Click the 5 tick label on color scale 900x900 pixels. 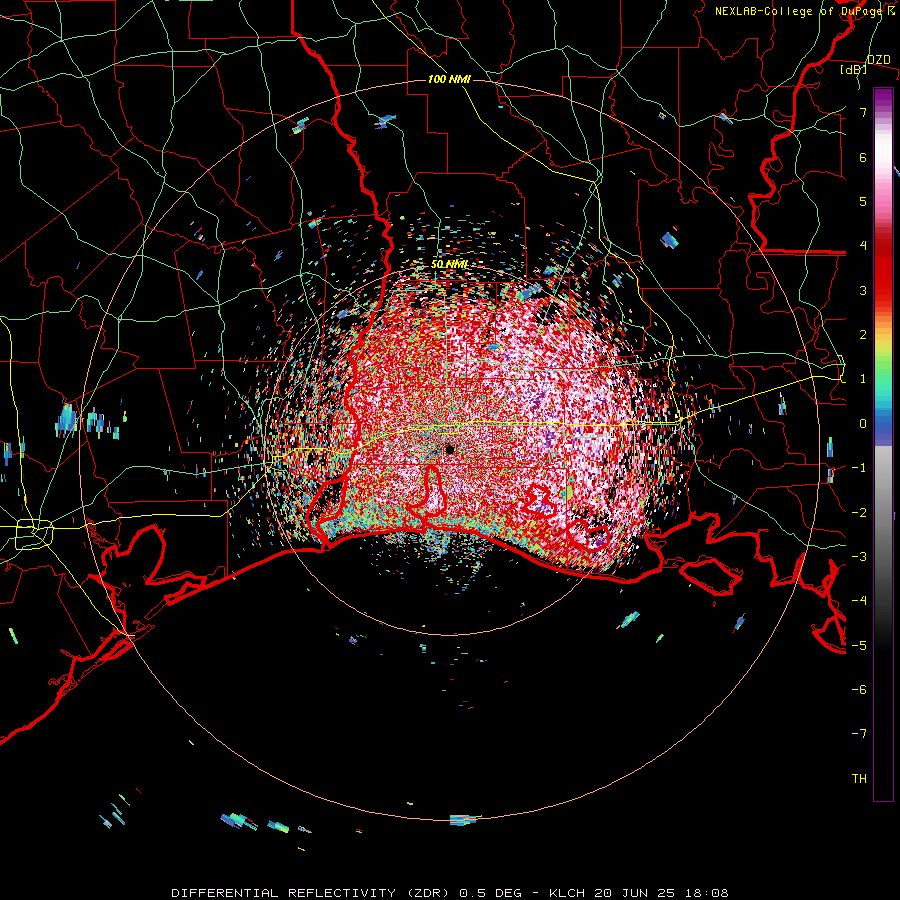[863, 201]
